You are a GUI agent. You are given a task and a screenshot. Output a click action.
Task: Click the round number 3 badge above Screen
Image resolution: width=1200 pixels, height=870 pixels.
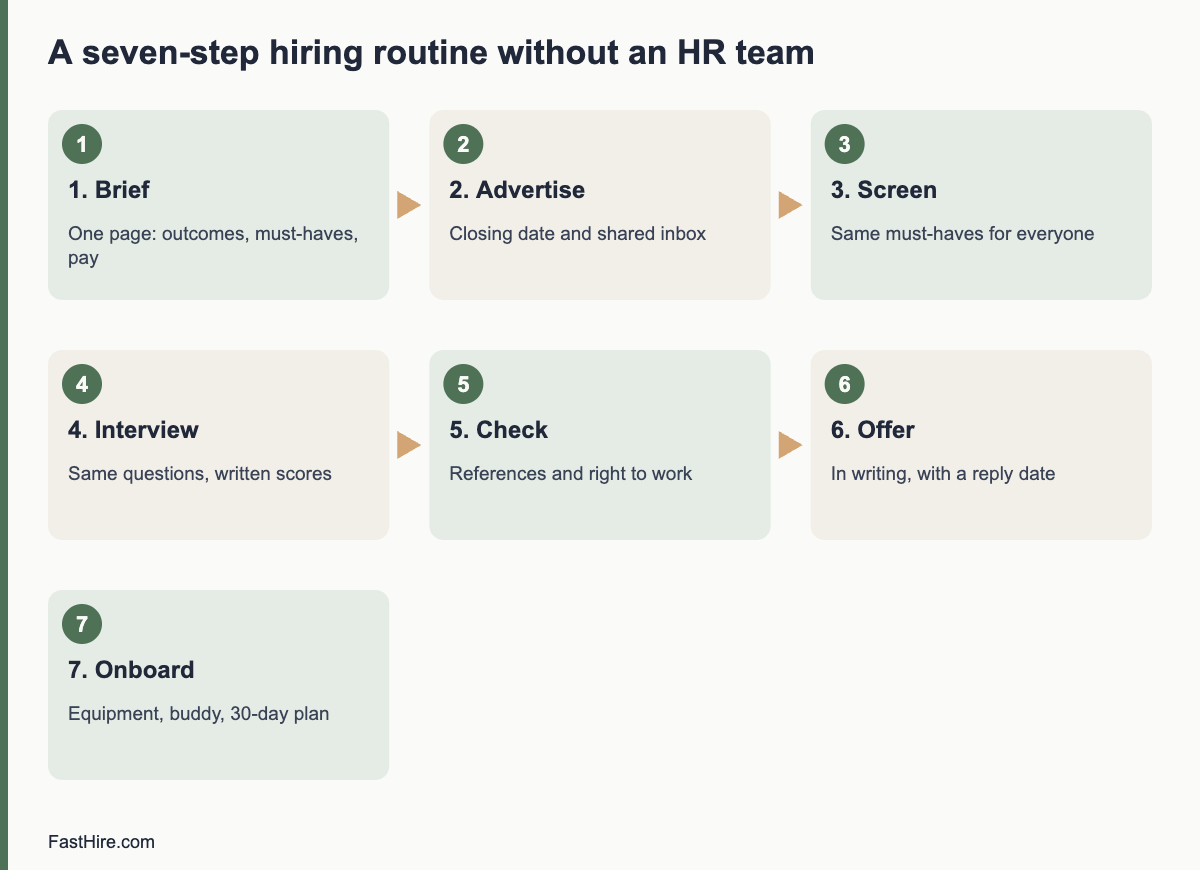point(844,144)
